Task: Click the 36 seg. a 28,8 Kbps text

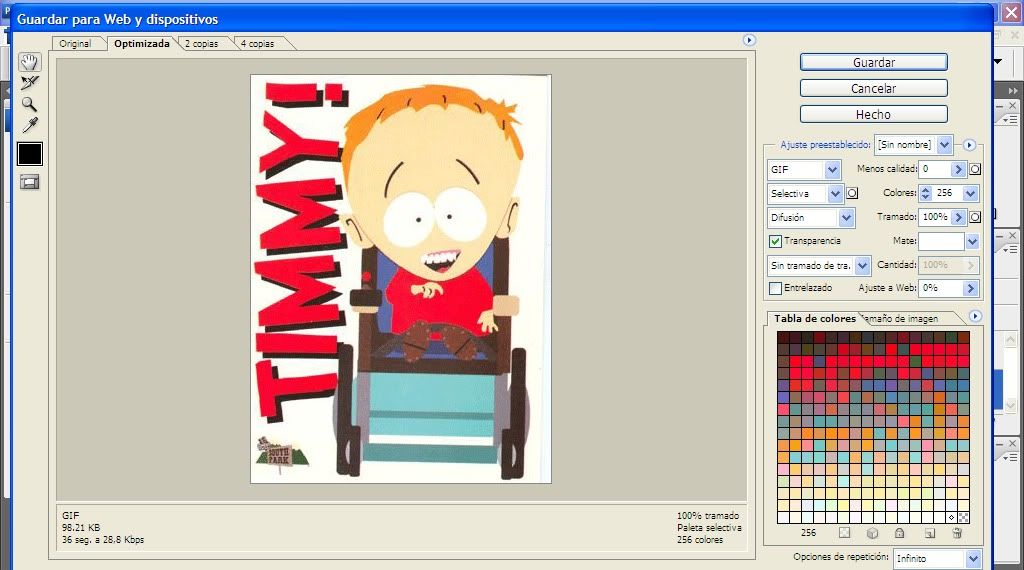Action: point(103,540)
